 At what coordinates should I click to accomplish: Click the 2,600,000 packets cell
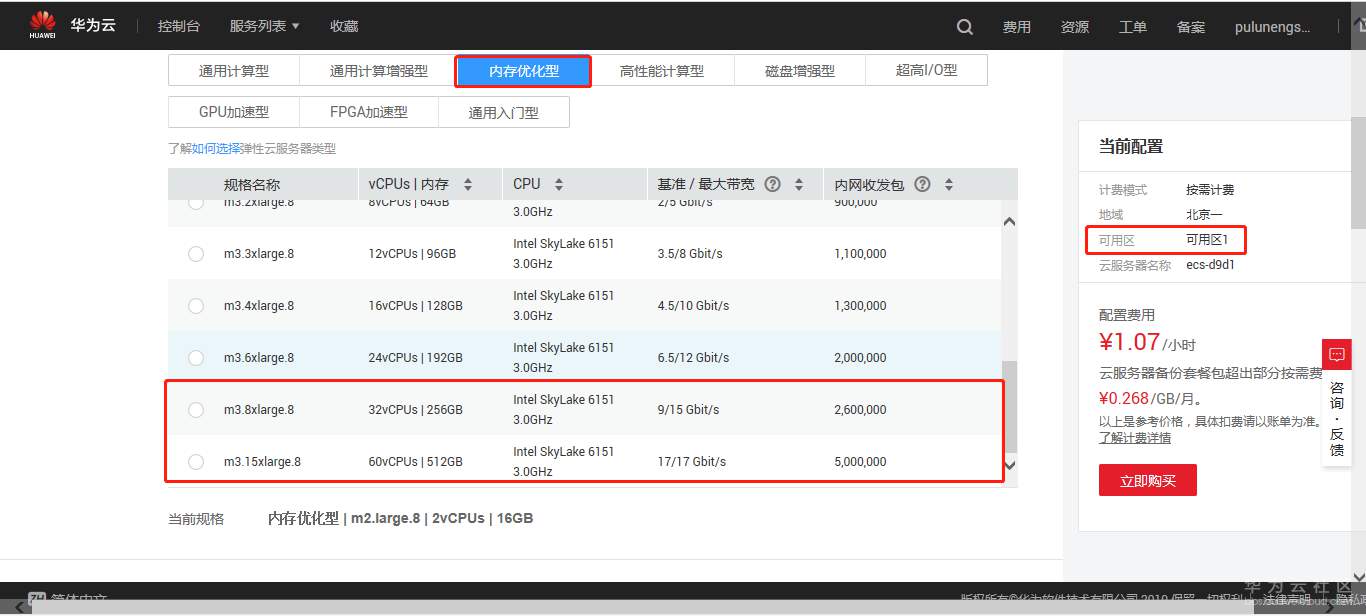point(860,410)
